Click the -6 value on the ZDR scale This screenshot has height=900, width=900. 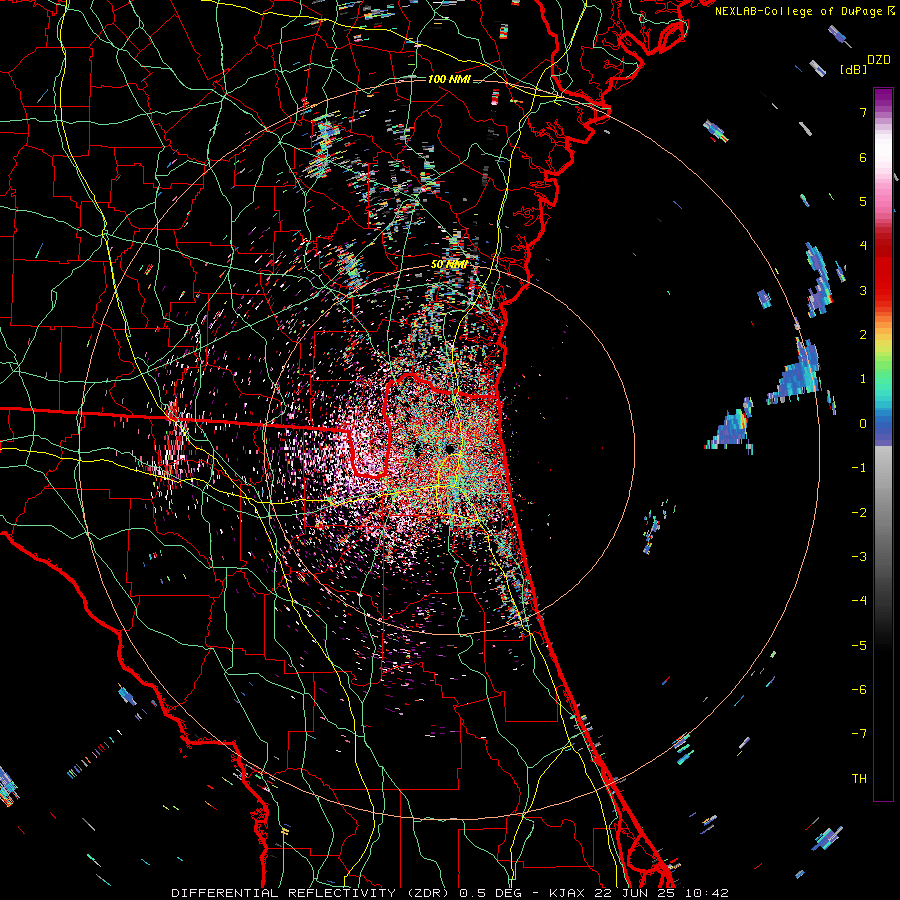coord(859,689)
